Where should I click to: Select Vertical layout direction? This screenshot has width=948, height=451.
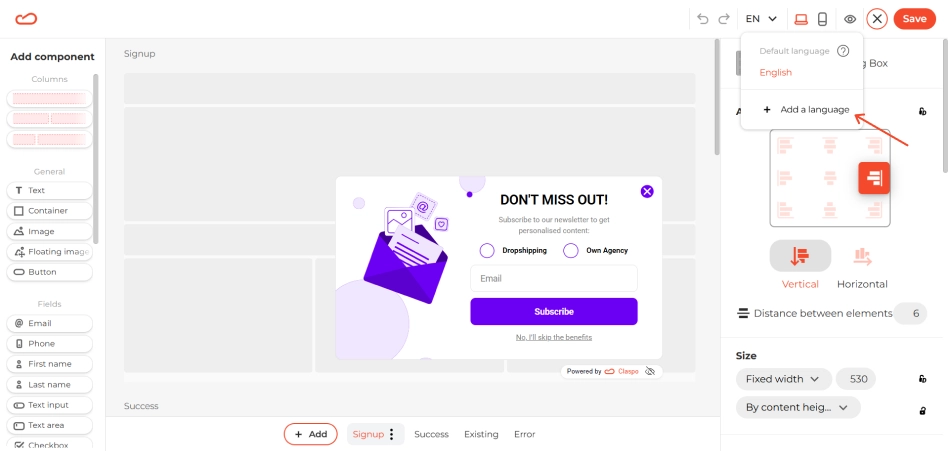pos(800,265)
